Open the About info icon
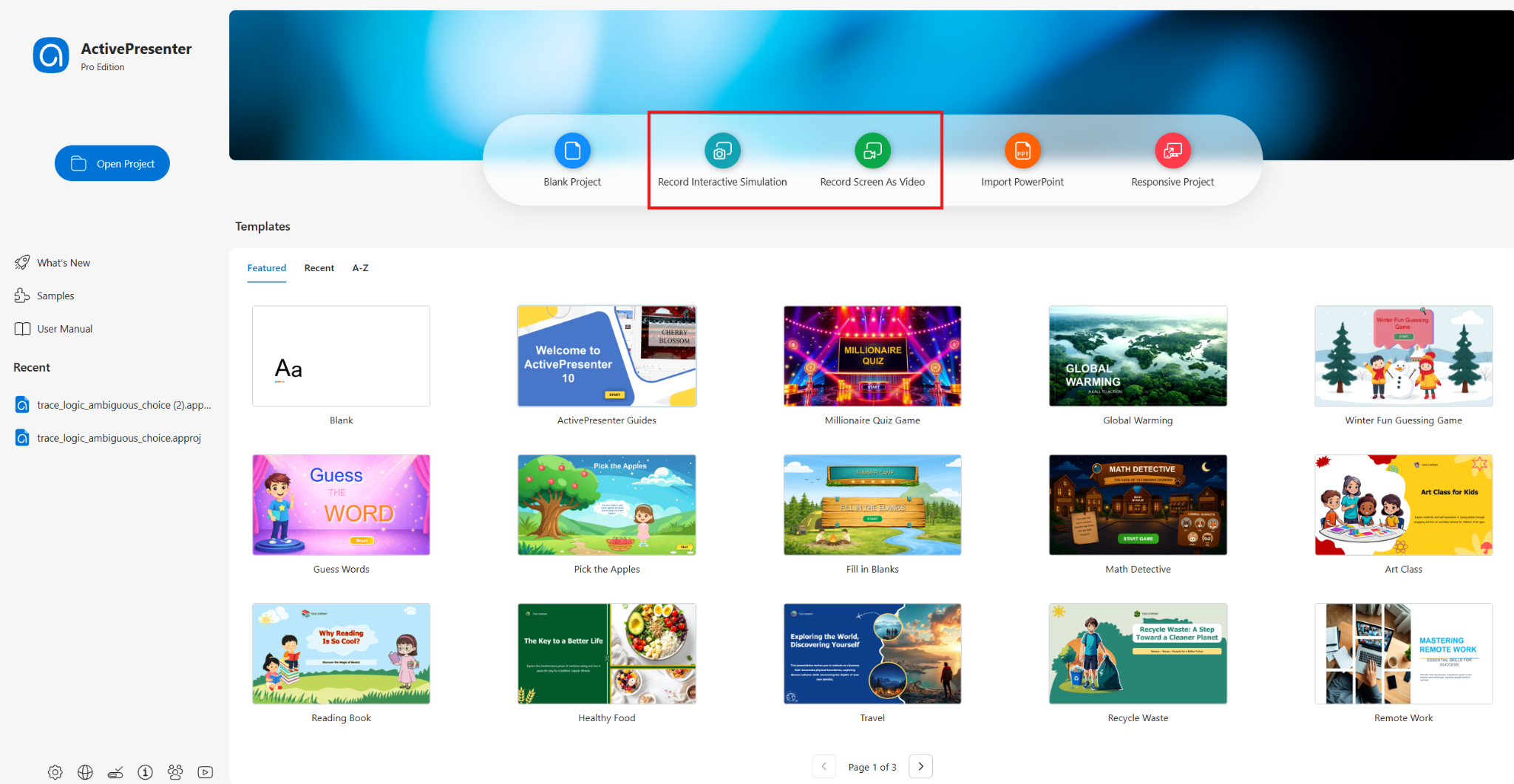The width and height of the screenshot is (1514, 784). point(146,772)
